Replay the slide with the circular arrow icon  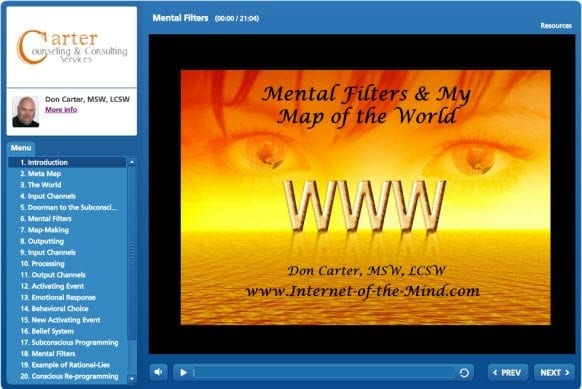pyautogui.click(x=464, y=372)
